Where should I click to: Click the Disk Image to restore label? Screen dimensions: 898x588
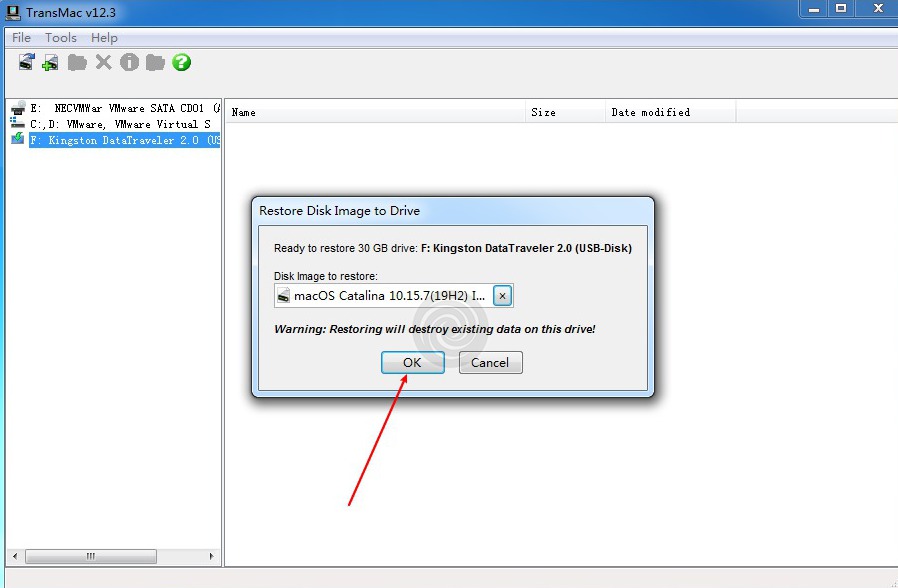[x=326, y=276]
